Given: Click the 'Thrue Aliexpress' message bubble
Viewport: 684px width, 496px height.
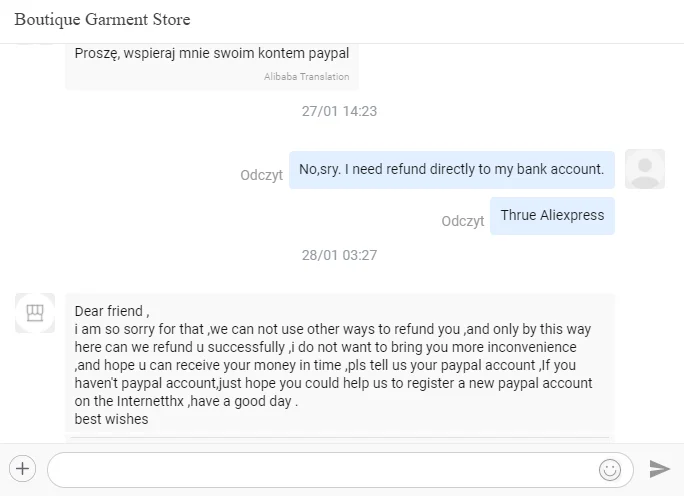Looking at the screenshot, I should 552,215.
